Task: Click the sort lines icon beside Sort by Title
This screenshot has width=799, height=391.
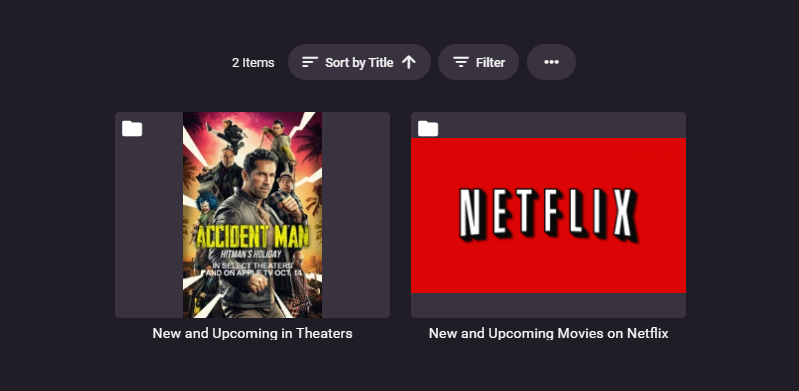Action: [x=310, y=62]
